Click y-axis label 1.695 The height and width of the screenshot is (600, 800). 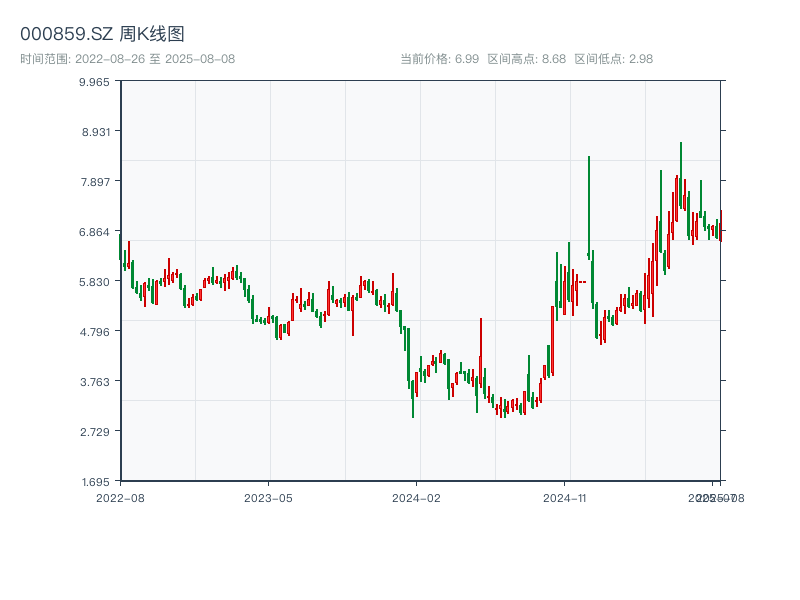pos(95,482)
